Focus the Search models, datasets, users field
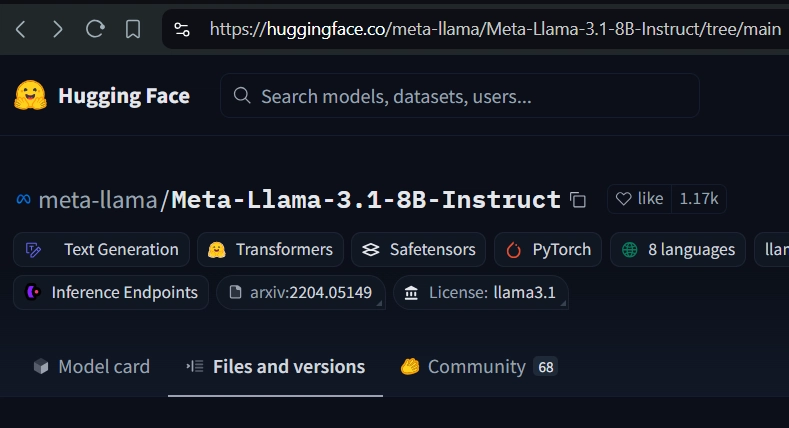The width and height of the screenshot is (789, 428). point(459,96)
